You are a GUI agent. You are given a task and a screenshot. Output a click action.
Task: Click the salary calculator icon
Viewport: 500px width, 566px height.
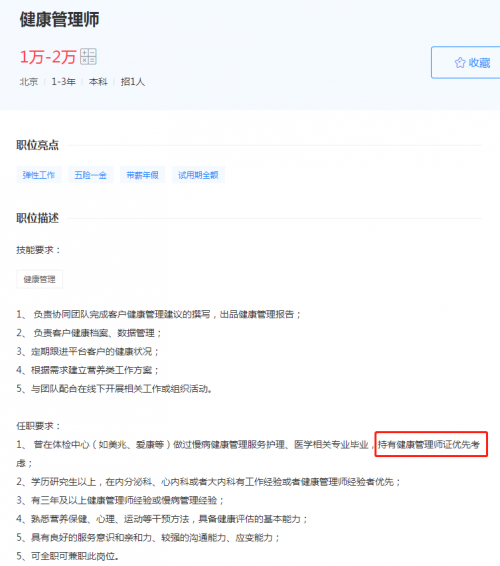pyautogui.click(x=88, y=57)
